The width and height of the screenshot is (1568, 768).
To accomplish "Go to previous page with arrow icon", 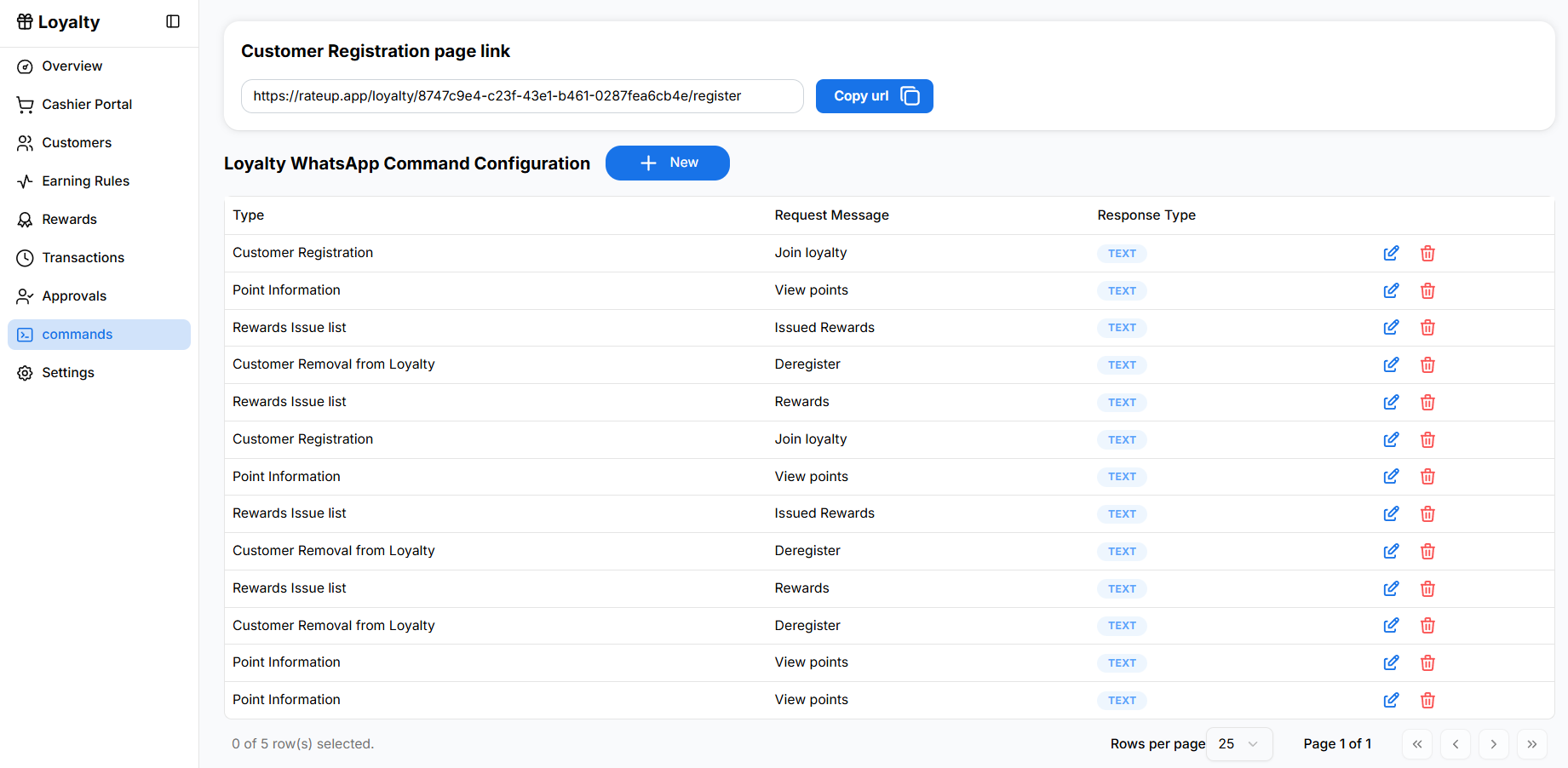I will click(x=1455, y=743).
